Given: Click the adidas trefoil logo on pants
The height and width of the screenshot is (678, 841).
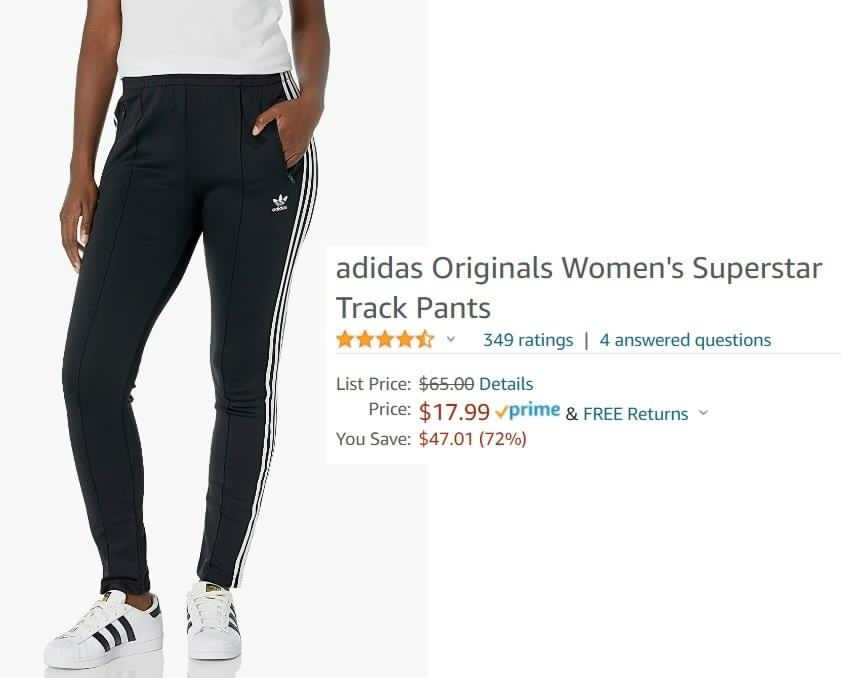Looking at the screenshot, I should [279, 203].
